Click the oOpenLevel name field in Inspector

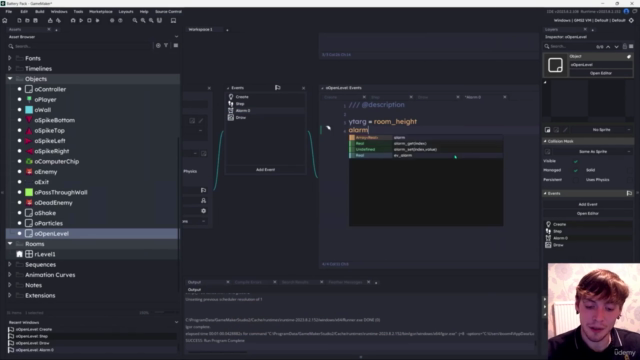pos(600,65)
